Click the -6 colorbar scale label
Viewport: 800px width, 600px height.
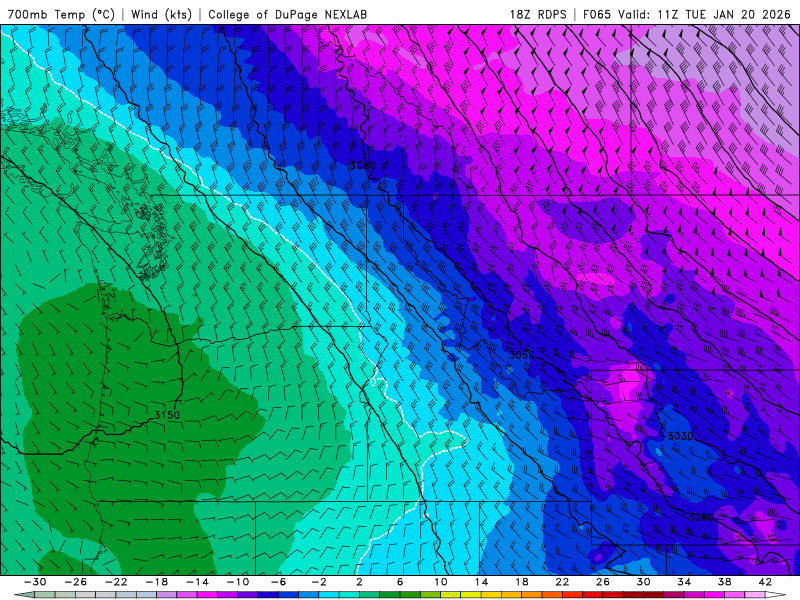(x=279, y=582)
